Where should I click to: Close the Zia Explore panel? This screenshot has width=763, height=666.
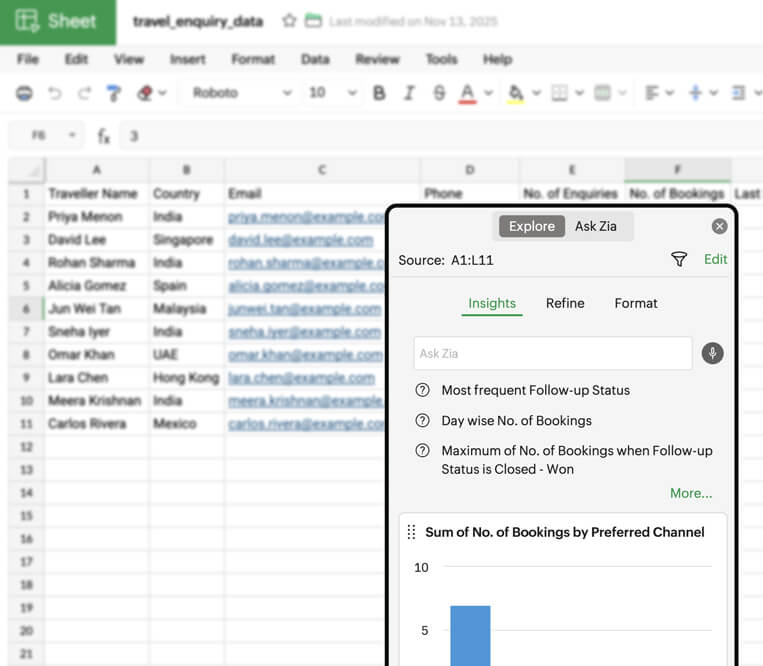point(719,226)
